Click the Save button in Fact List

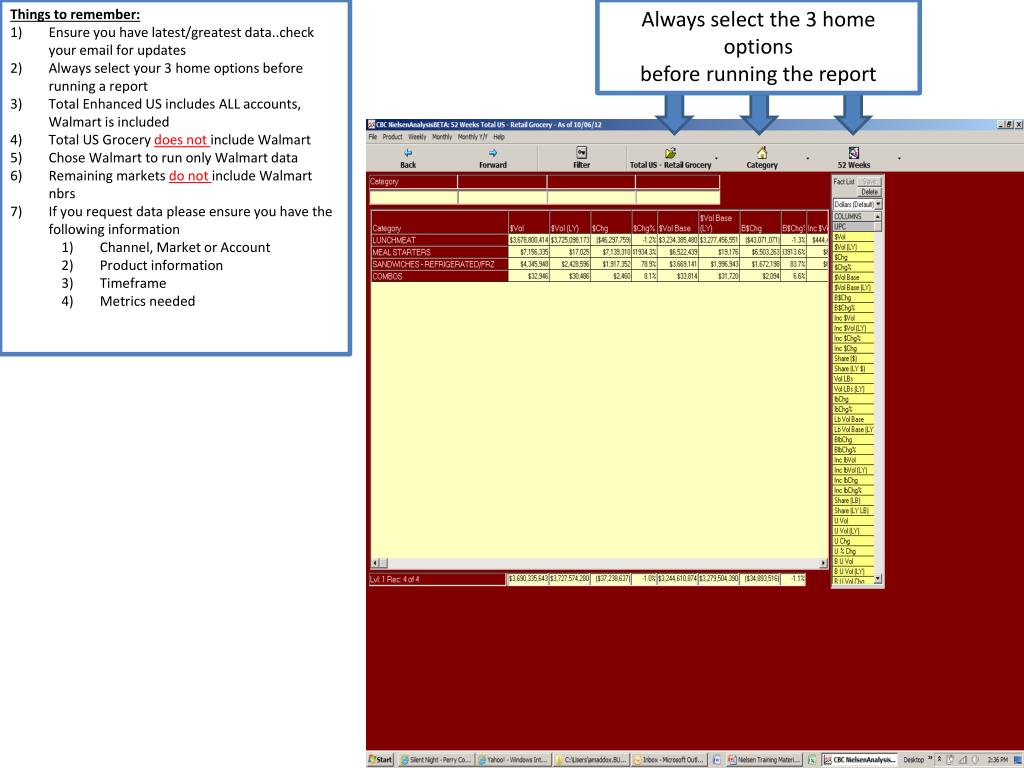pyautogui.click(x=869, y=182)
